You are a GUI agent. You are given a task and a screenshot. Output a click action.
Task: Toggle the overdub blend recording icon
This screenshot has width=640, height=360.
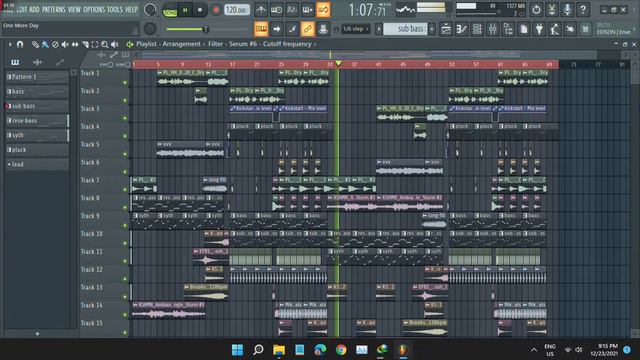pyautogui.click(x=307, y=10)
